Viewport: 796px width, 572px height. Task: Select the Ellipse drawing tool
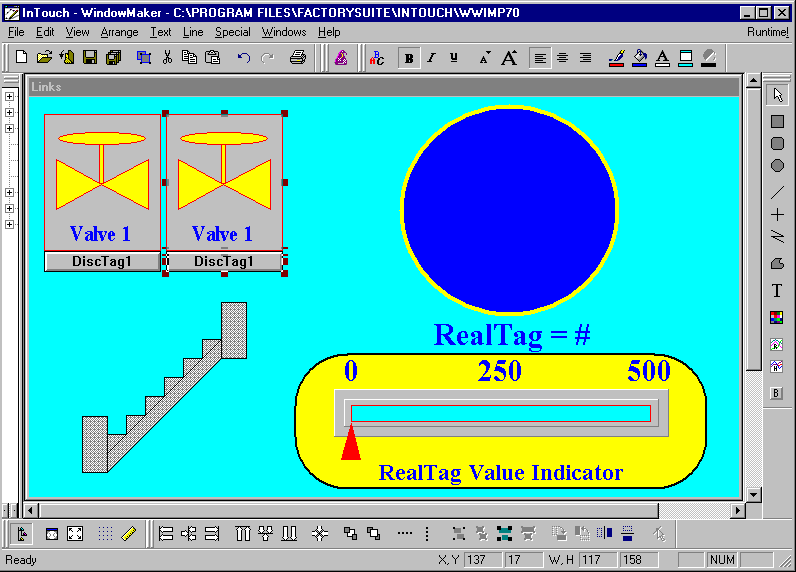(777, 166)
